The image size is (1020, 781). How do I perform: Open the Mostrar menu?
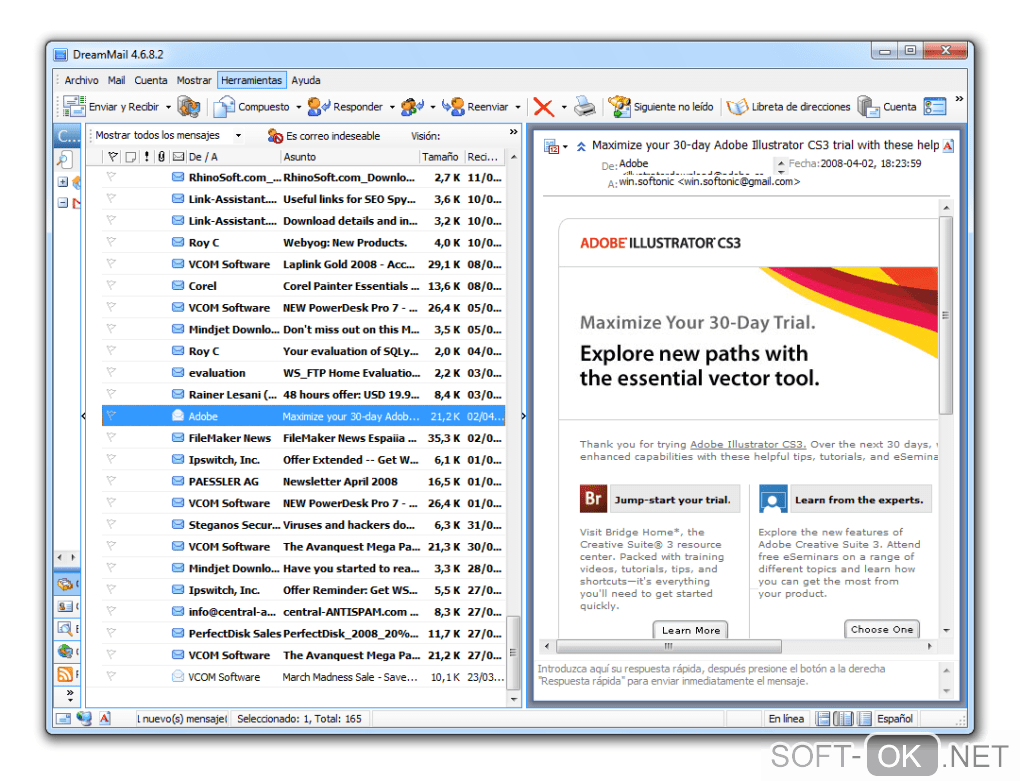tap(194, 81)
